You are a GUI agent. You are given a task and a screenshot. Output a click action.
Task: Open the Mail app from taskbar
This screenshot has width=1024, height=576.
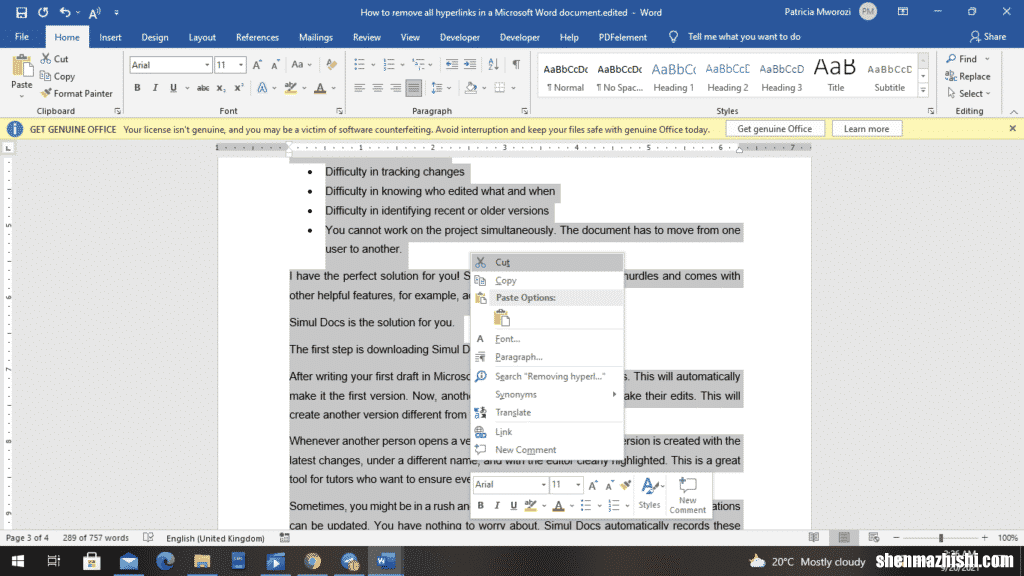tap(129, 561)
